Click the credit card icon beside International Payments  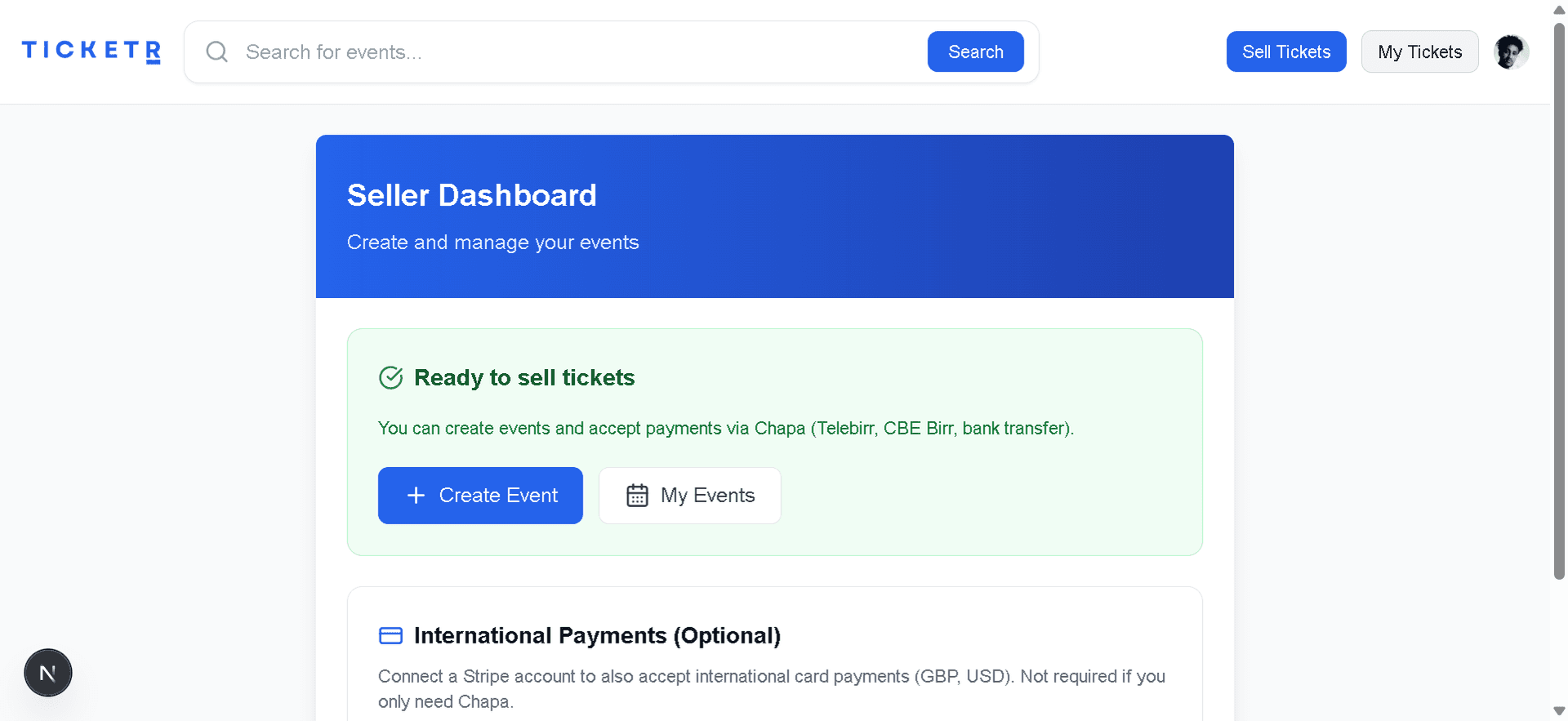[x=391, y=636]
